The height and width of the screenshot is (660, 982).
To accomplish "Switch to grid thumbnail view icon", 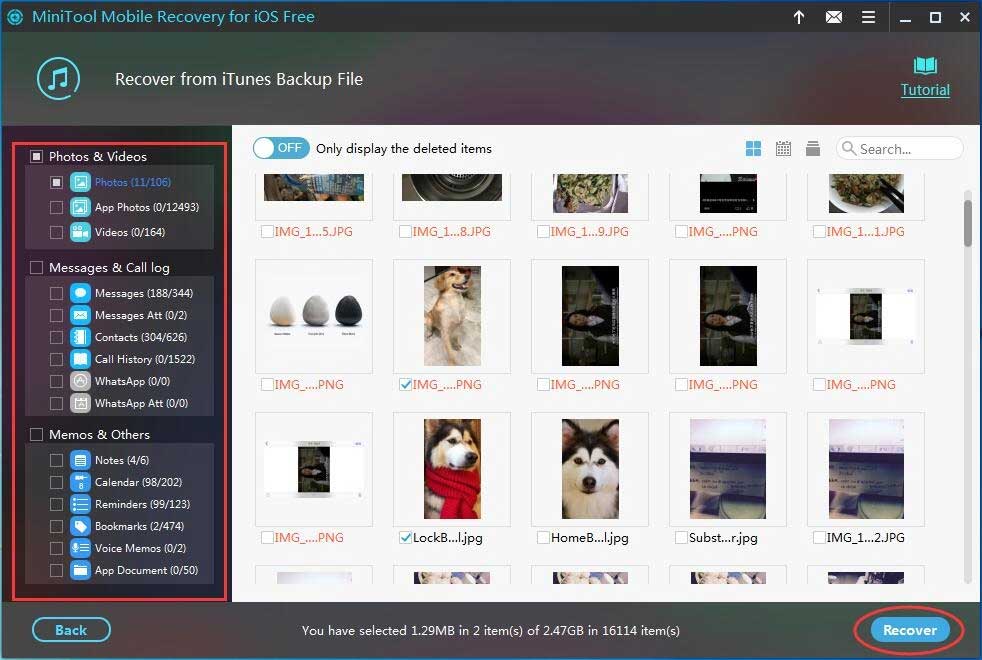I will pyautogui.click(x=753, y=148).
